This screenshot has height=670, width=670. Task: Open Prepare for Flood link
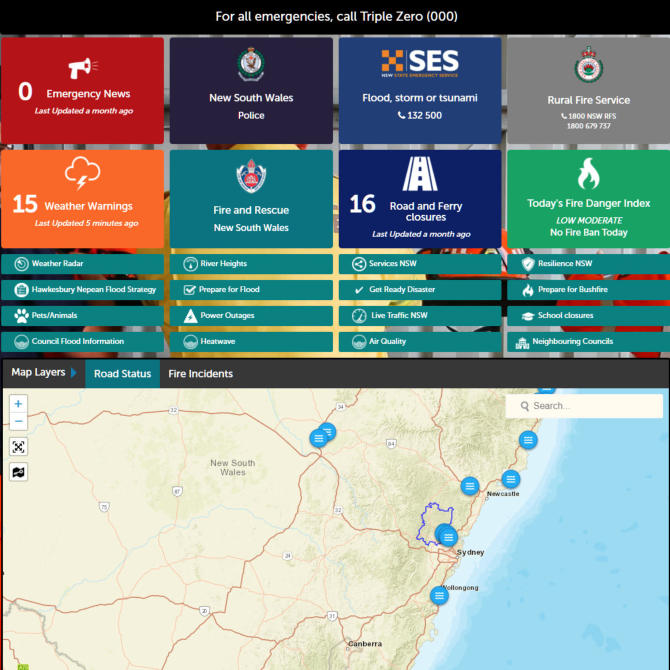(x=251, y=290)
